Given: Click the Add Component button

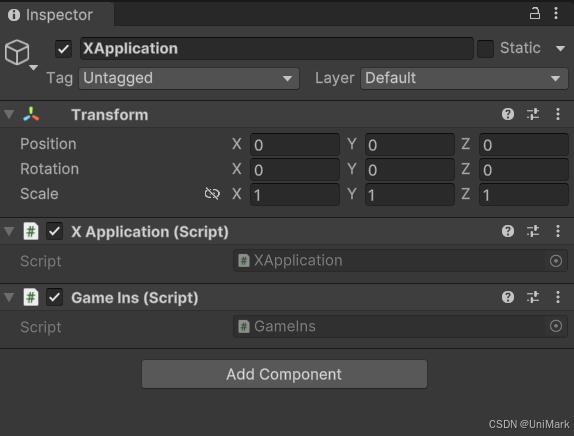Looking at the screenshot, I should point(284,374).
